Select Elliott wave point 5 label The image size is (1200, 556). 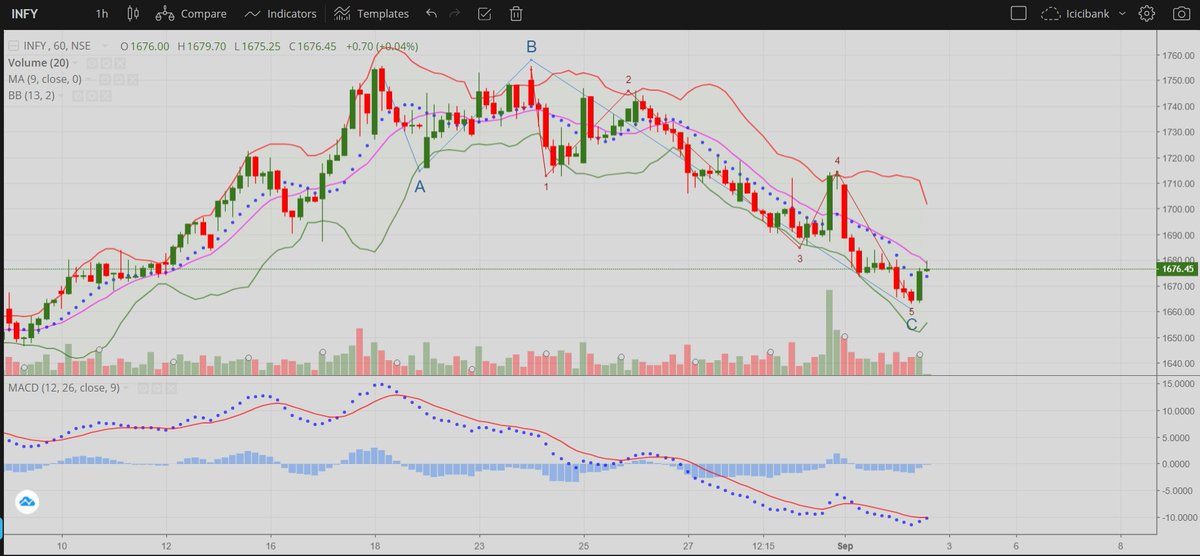(x=911, y=312)
